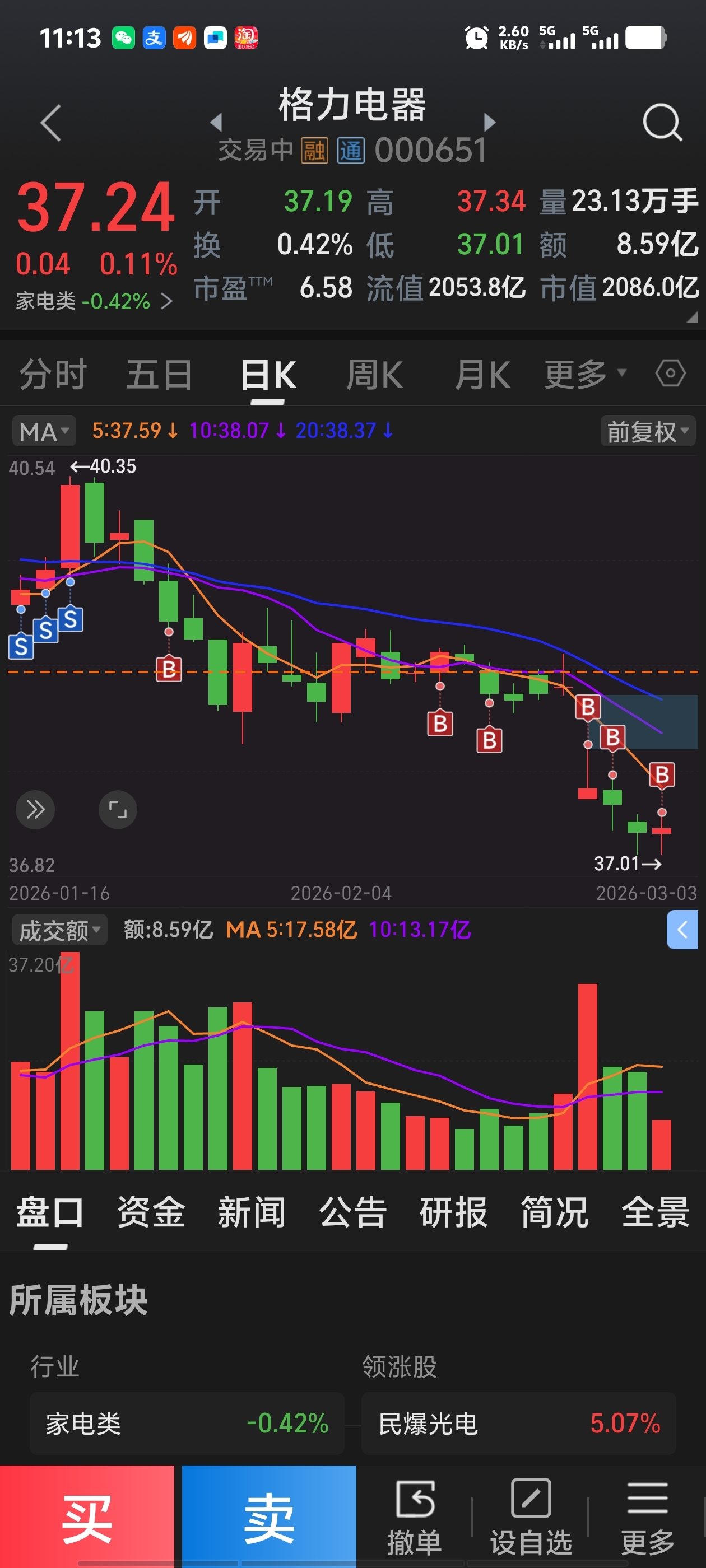This screenshot has height=1568, width=706.
Task: Open the search magnifier icon
Action: [x=662, y=122]
